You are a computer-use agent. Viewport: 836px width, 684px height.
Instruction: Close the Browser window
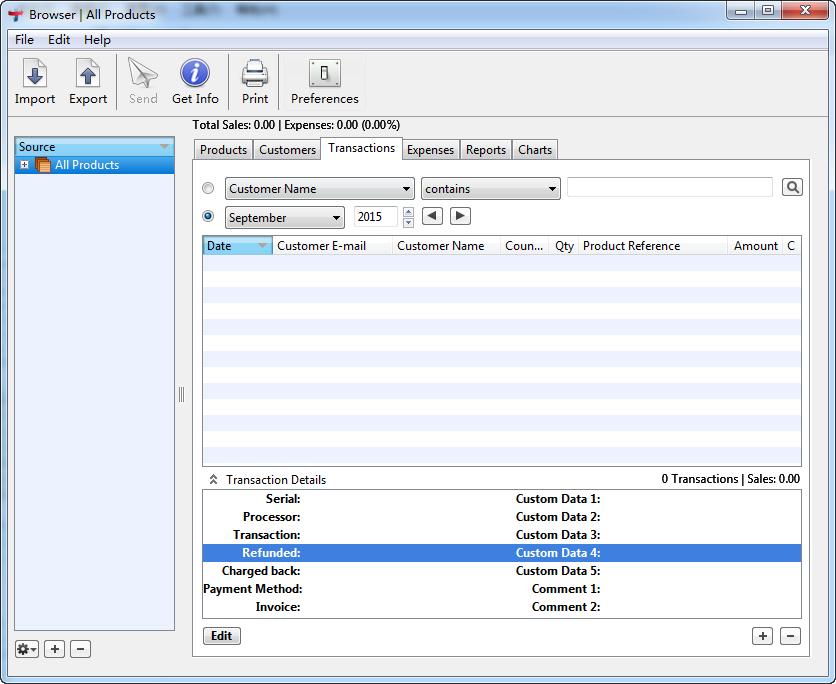[x=805, y=11]
